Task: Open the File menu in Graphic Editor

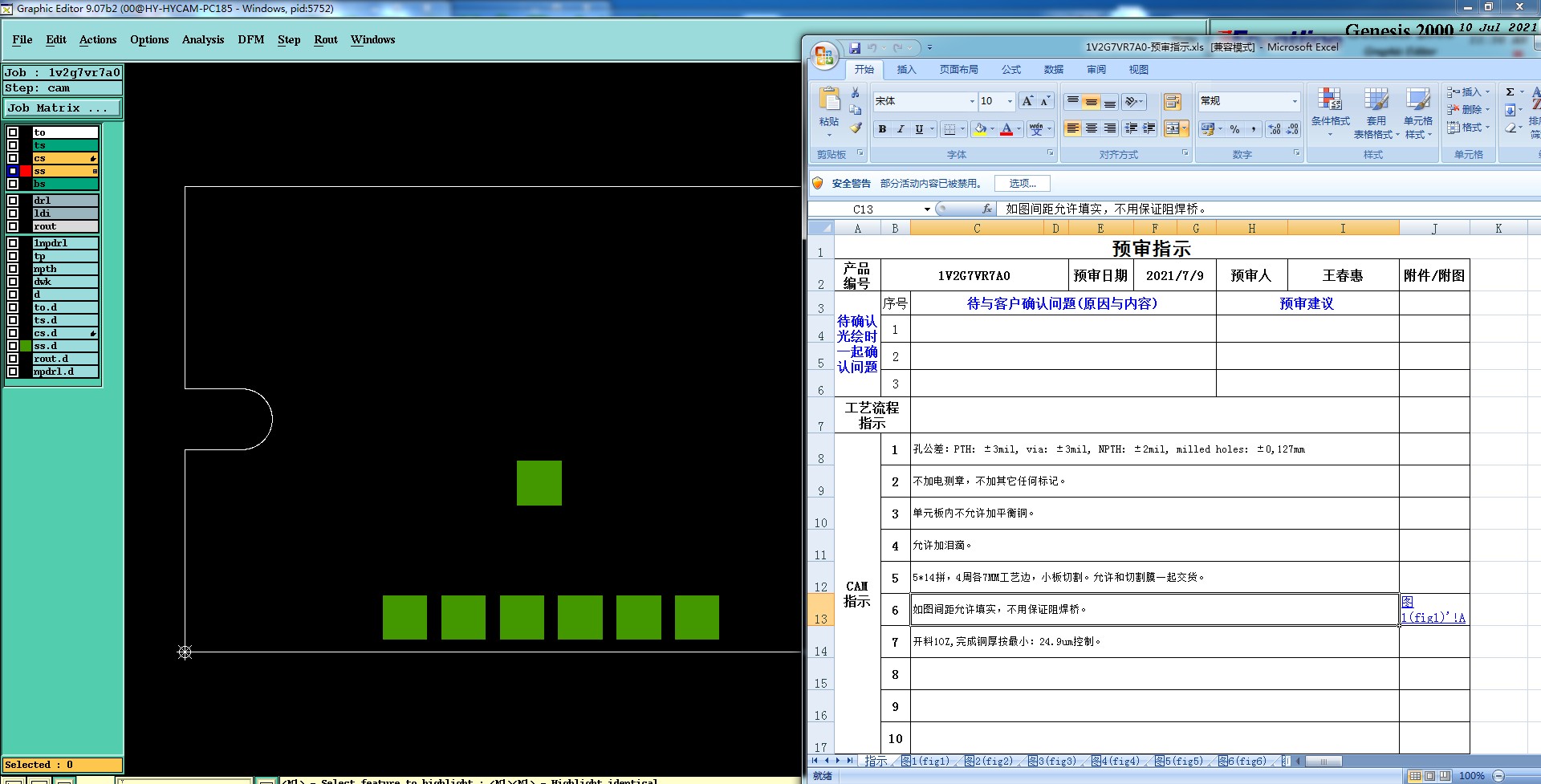Action: (22, 39)
